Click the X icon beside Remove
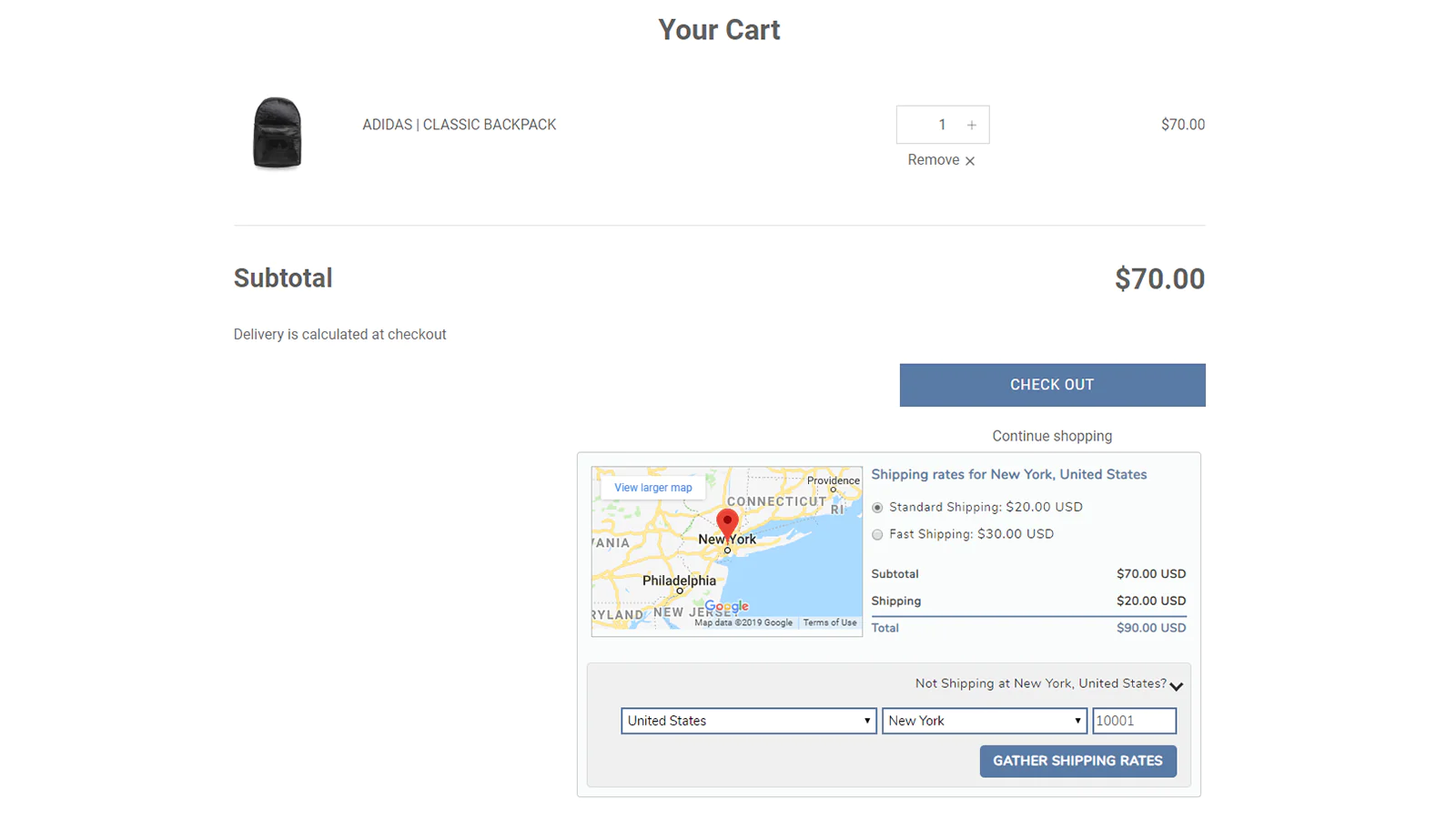Viewport: 1456px width, 819px height. tap(970, 161)
